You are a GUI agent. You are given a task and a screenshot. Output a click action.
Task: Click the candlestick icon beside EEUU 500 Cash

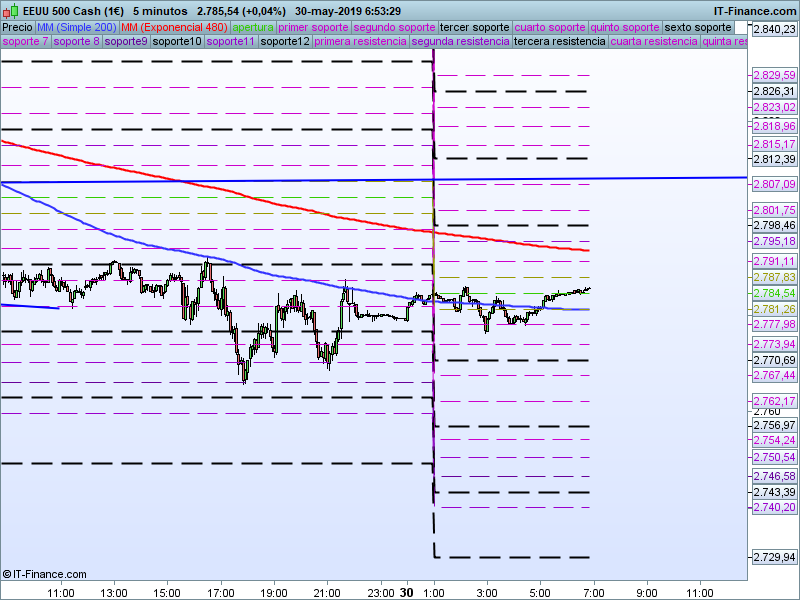point(11,10)
